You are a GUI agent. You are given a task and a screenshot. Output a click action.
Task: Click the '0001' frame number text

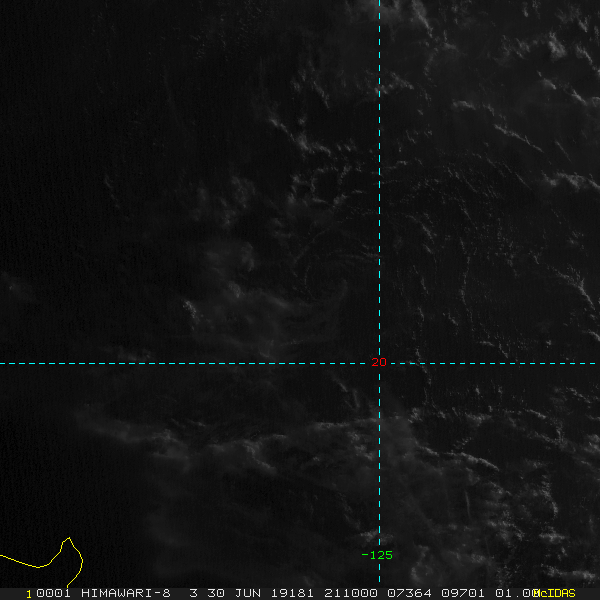(53, 593)
